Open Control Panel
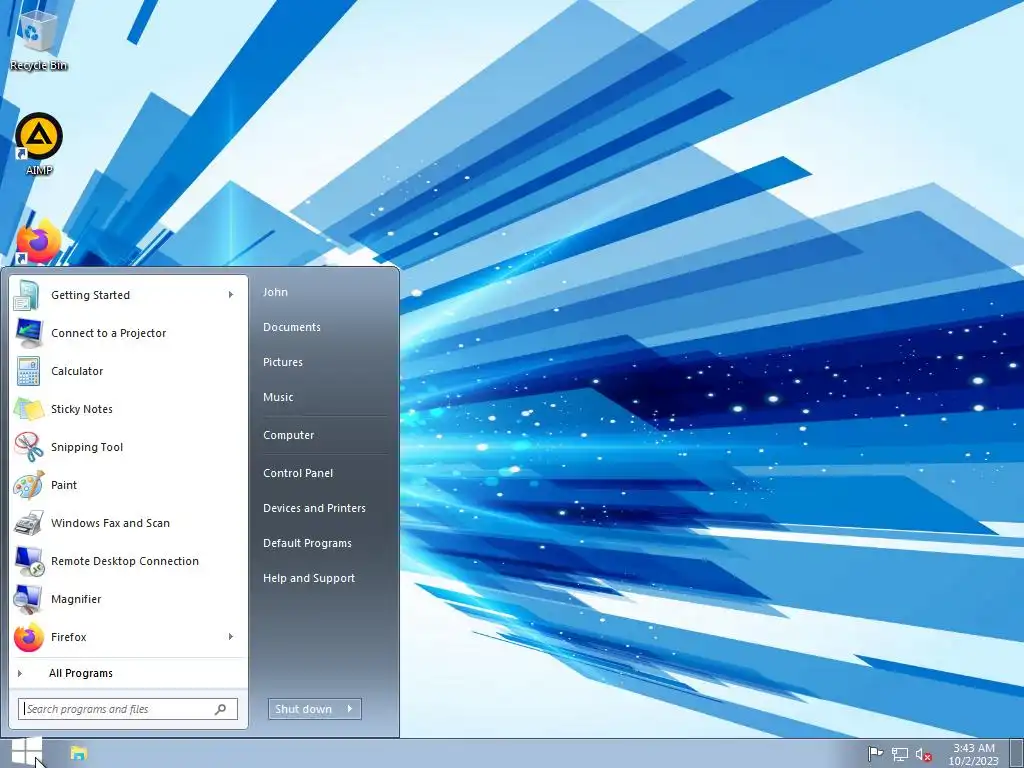Screen dimensions: 1024x768 [x=298, y=473]
